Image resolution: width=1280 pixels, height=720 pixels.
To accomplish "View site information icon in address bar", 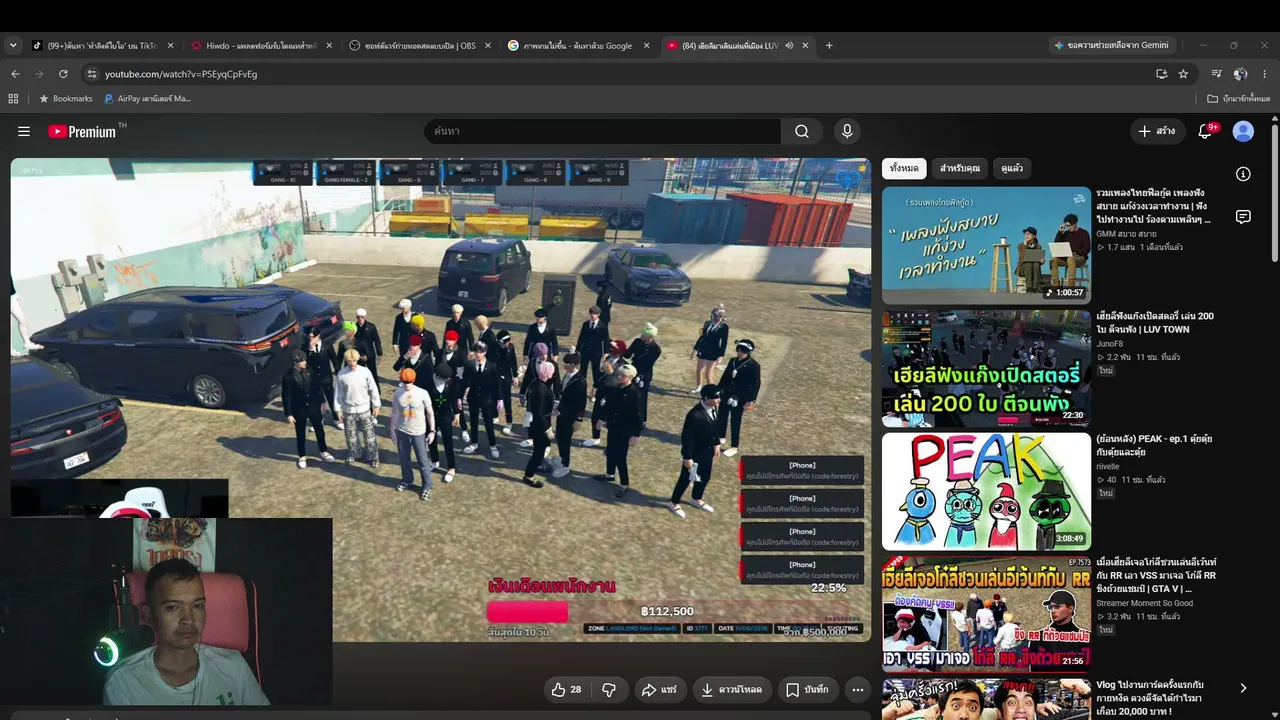I will click(x=92, y=74).
